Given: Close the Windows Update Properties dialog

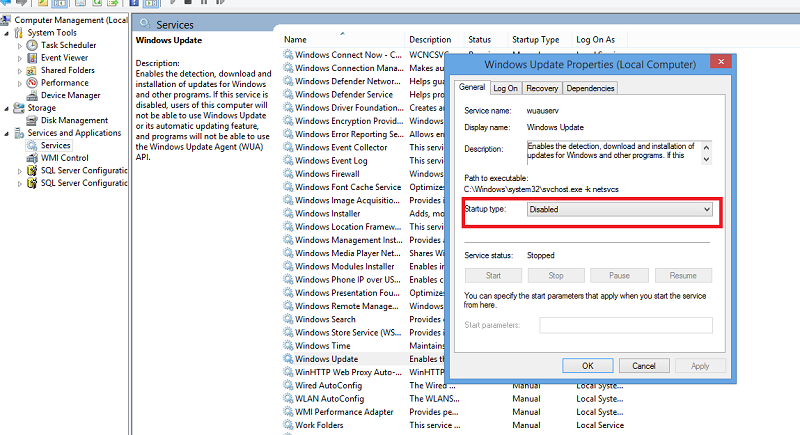Looking at the screenshot, I should [x=721, y=62].
